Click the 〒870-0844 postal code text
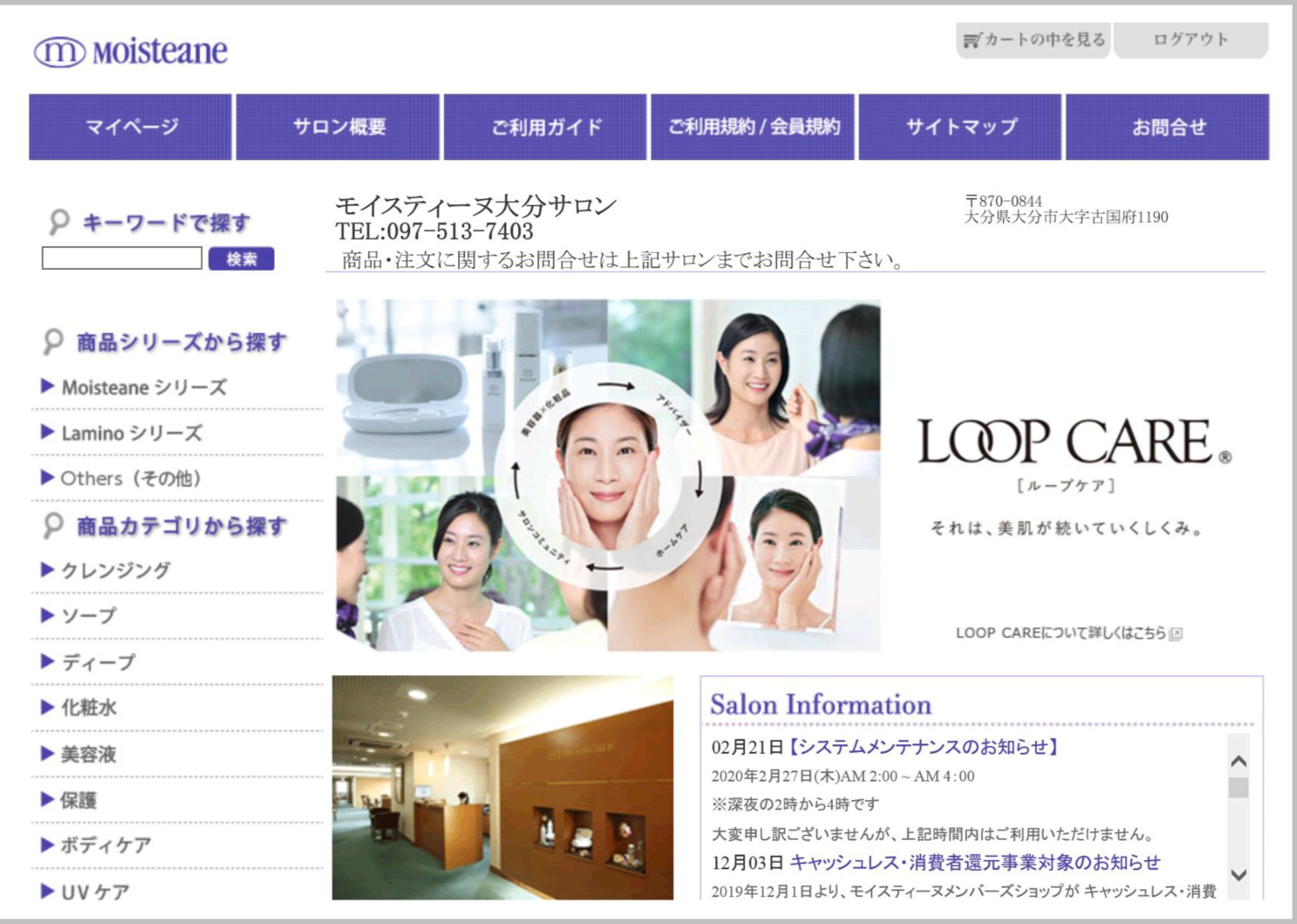 coord(1004,201)
